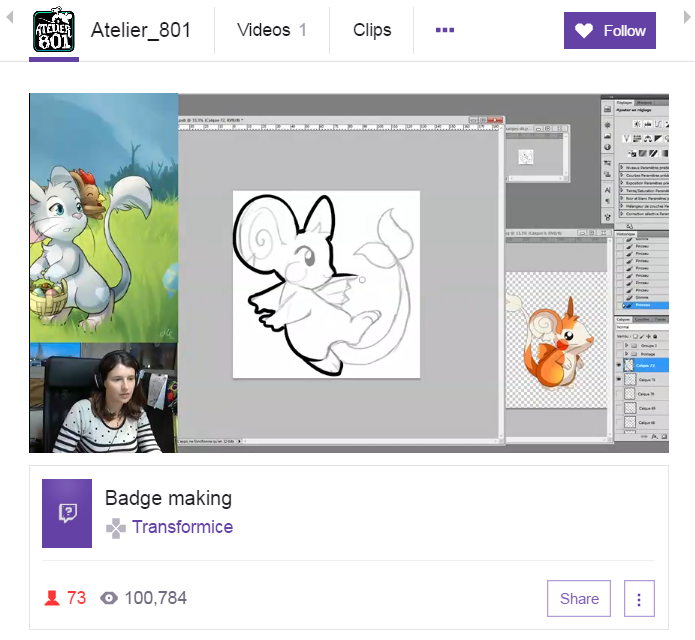This screenshot has width=695, height=640.
Task: Switch to the Videos tab
Action: point(272,30)
